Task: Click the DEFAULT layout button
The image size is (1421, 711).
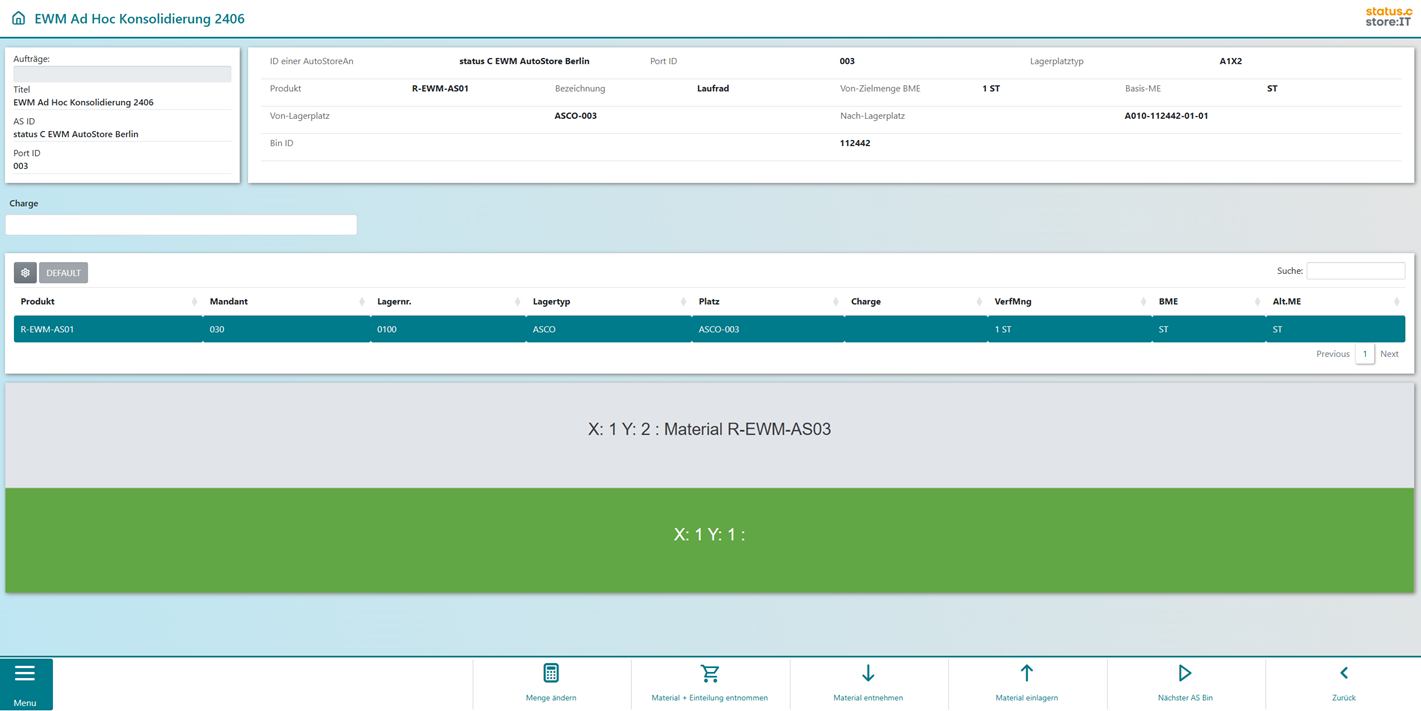Action: (x=64, y=273)
